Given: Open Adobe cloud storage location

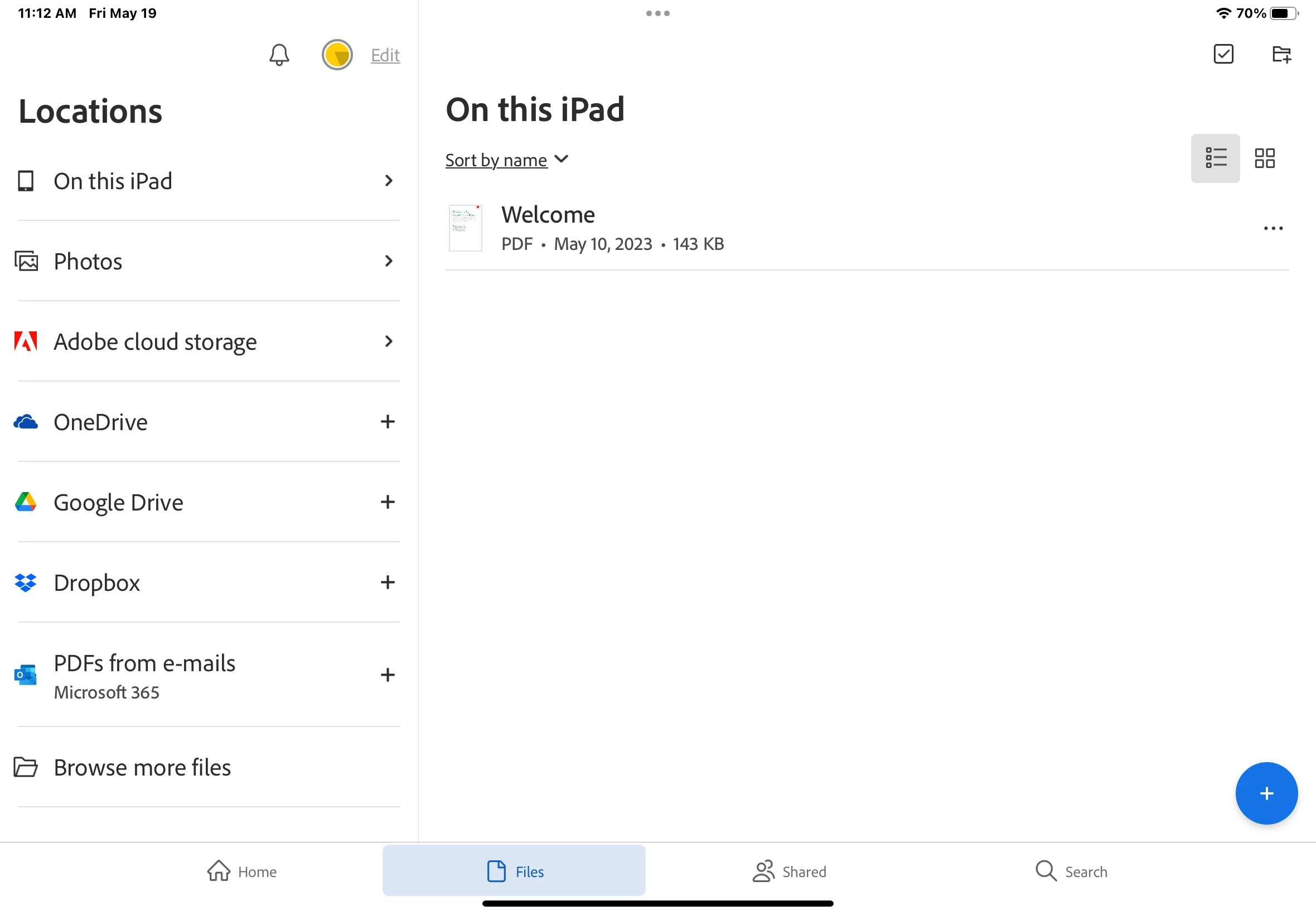Looking at the screenshot, I should pyautogui.click(x=154, y=341).
